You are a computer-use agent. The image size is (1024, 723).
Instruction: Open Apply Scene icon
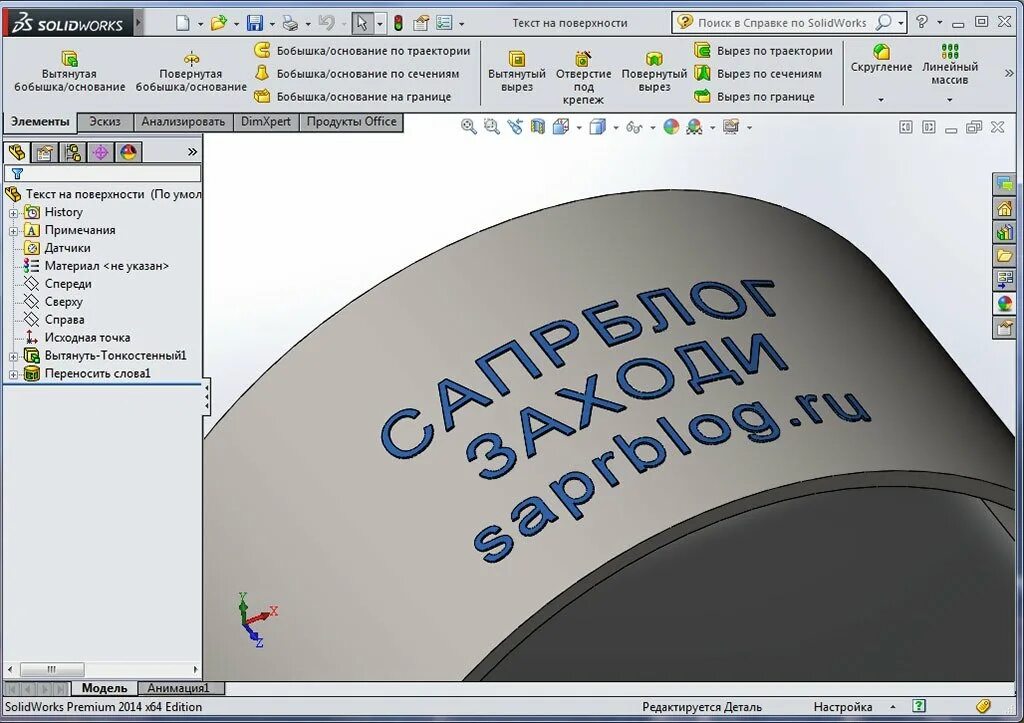[694, 127]
